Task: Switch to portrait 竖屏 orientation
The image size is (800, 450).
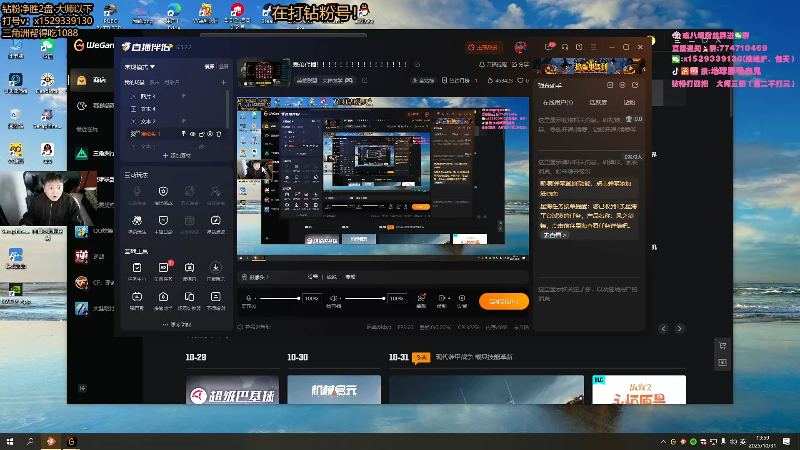Action: pyautogui.click(x=223, y=66)
